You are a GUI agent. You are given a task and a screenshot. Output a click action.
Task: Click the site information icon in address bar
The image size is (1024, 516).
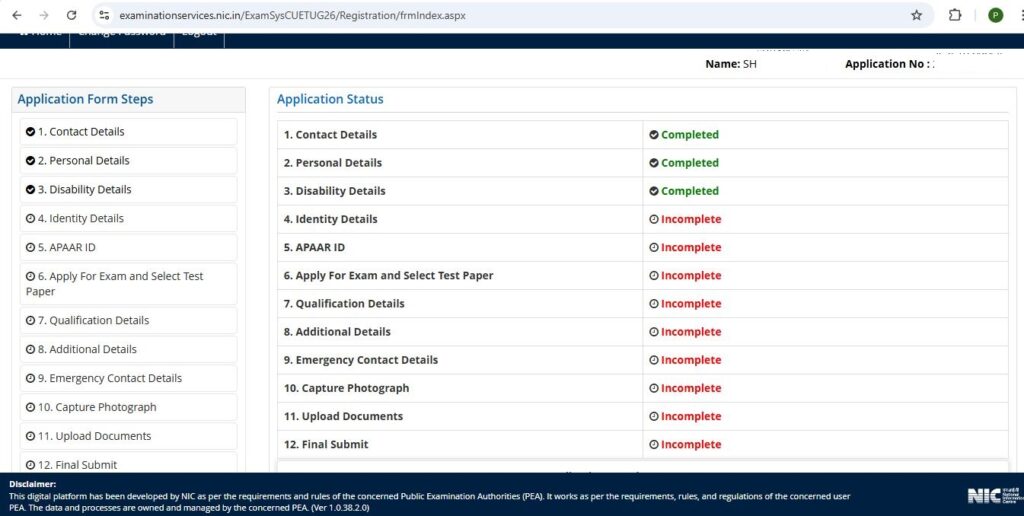pos(104,15)
